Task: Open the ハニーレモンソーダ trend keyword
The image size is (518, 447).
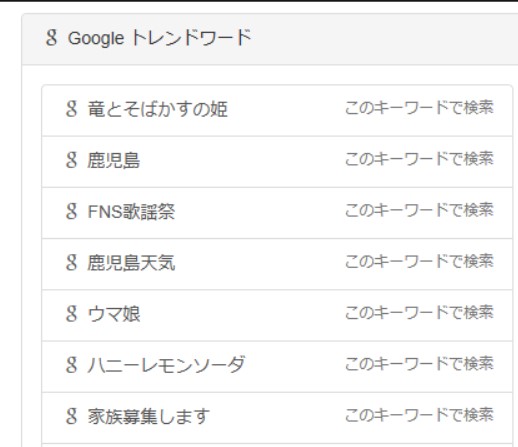Action: point(166,365)
